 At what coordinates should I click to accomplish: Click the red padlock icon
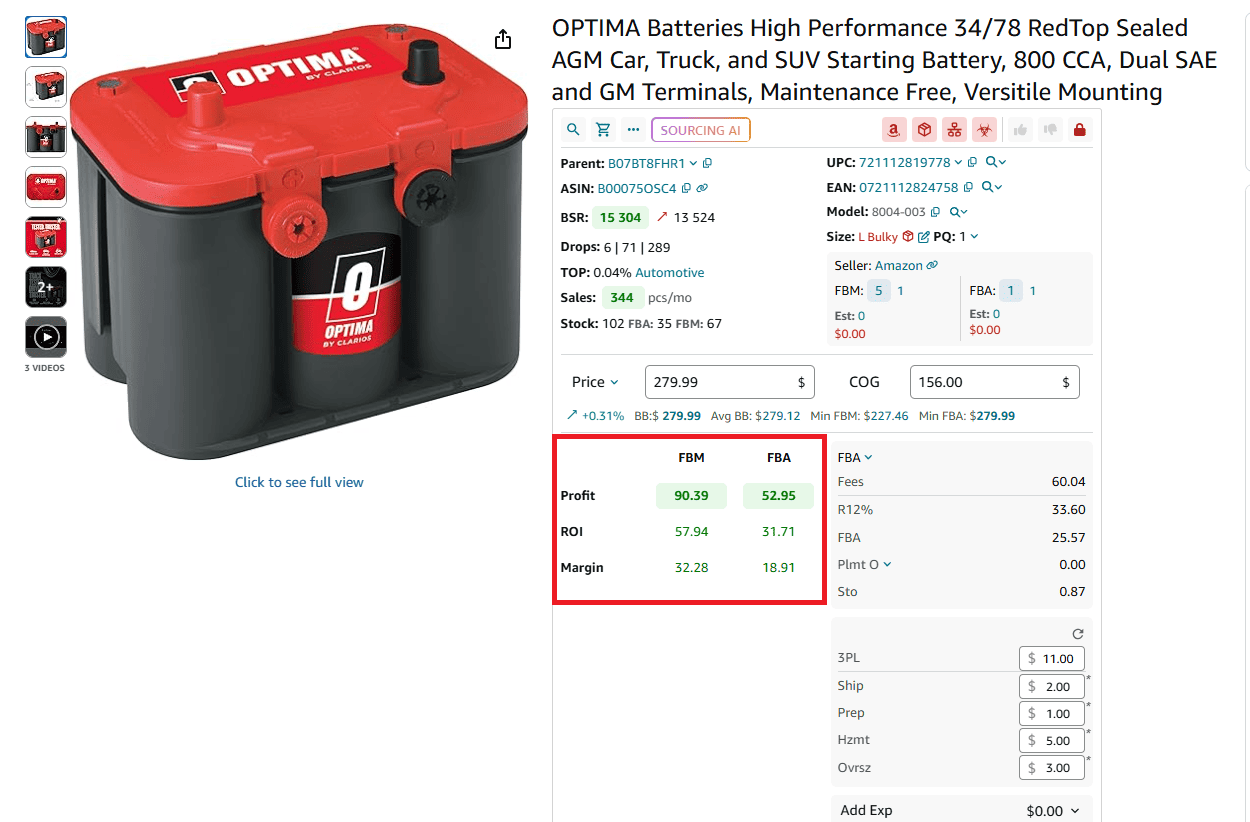click(x=1079, y=130)
